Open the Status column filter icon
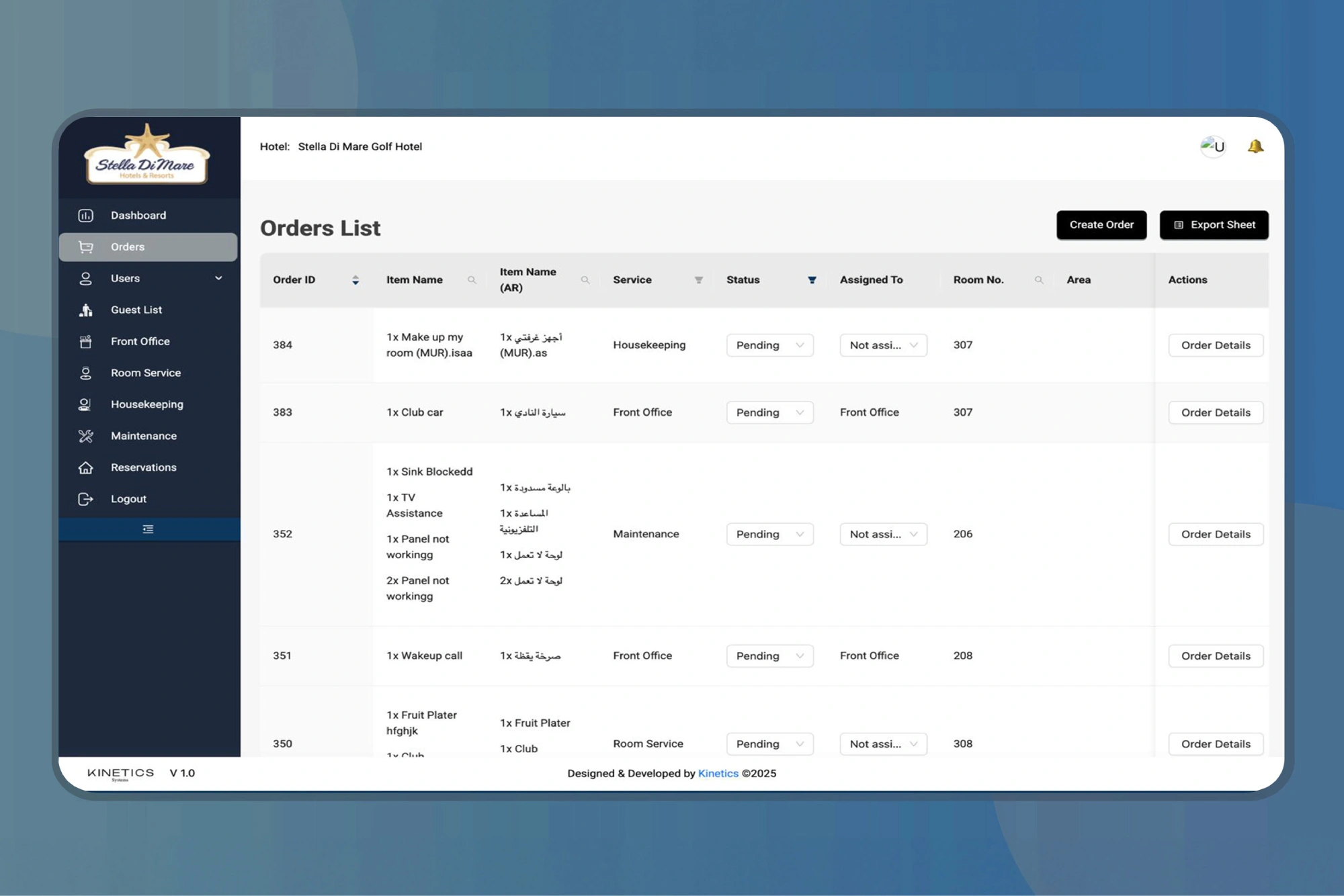 812,280
